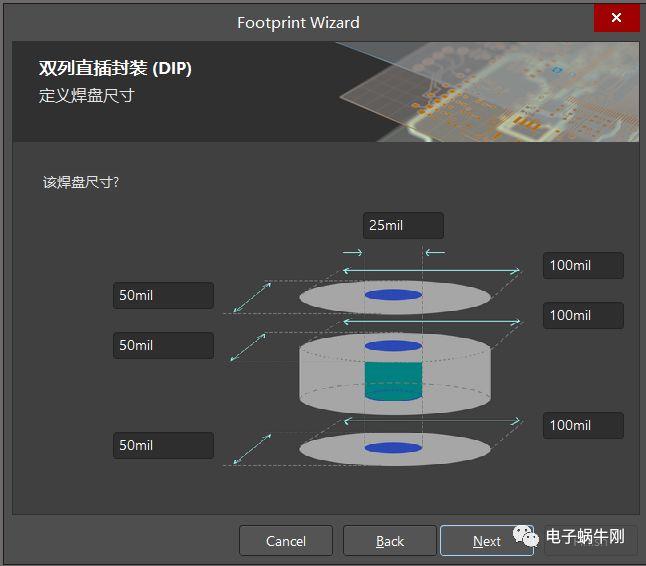Viewport: 646px width, 566px height.
Task: Click the 定义焊盘尺寸 subtitle
Action: (87, 96)
